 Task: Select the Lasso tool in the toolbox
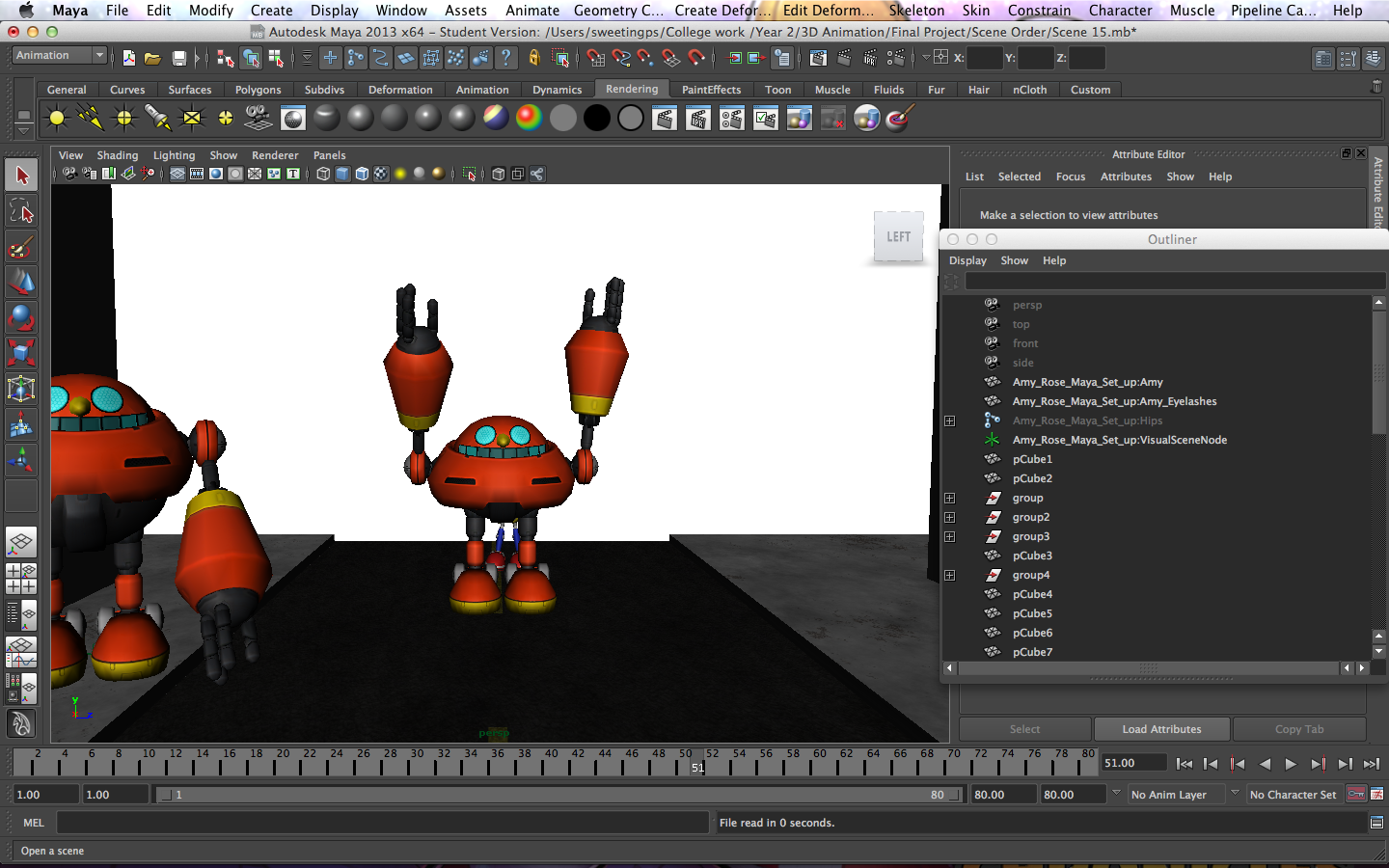(21, 211)
